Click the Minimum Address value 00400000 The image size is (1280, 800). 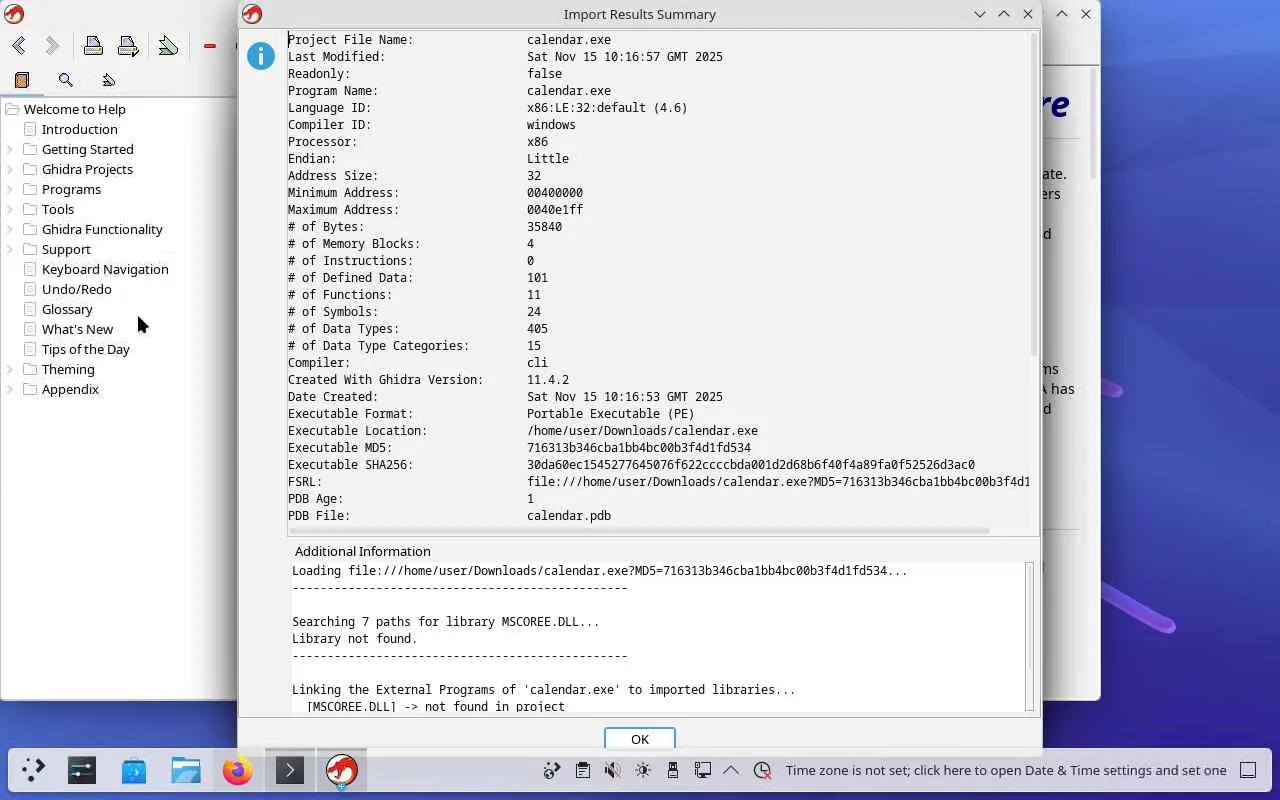(x=555, y=193)
